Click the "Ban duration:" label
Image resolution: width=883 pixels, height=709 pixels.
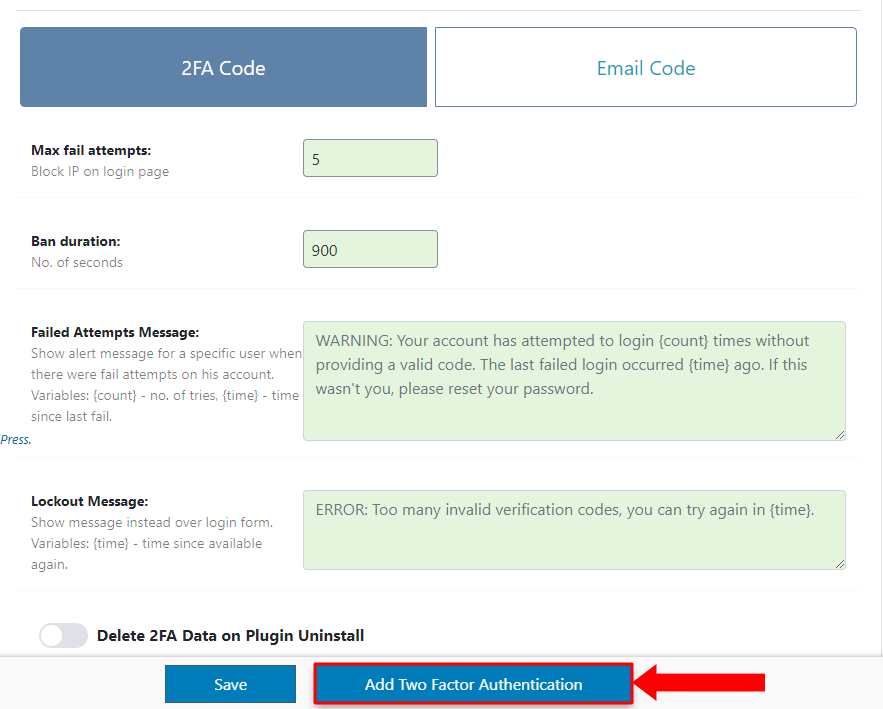tap(76, 242)
